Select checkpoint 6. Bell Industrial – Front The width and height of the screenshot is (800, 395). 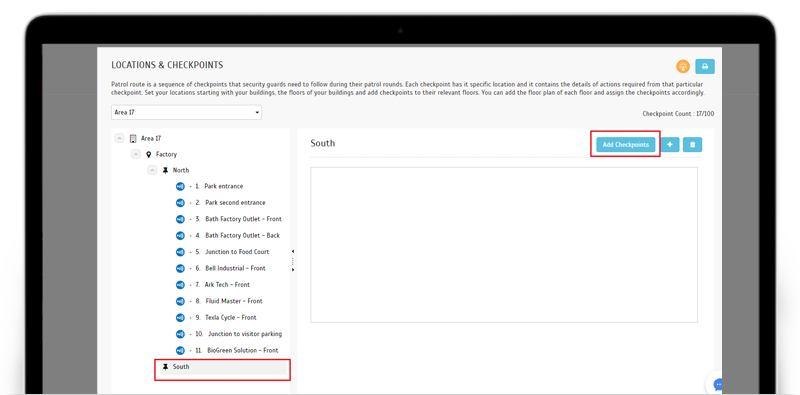(x=230, y=268)
